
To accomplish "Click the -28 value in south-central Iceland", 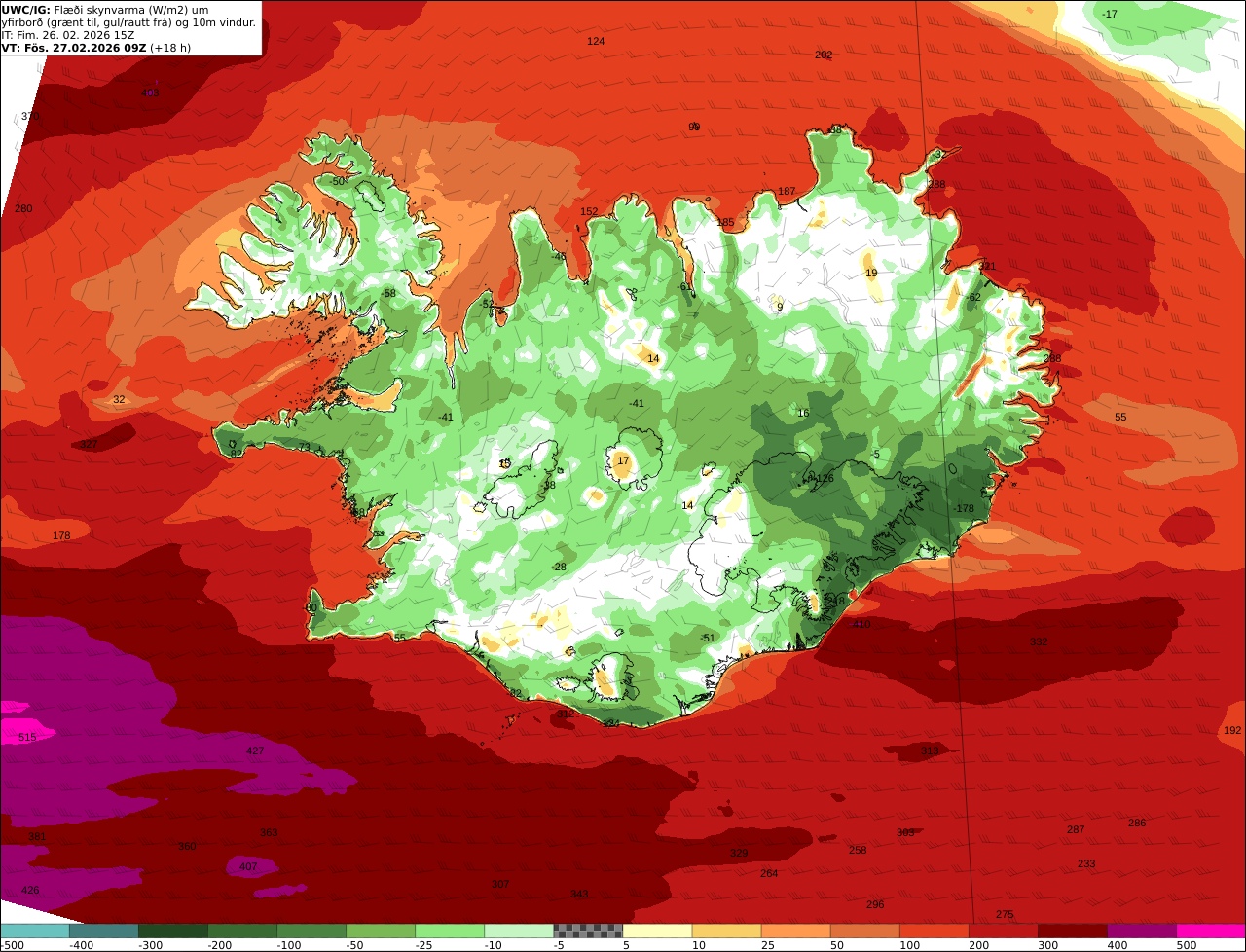I will (558, 567).
